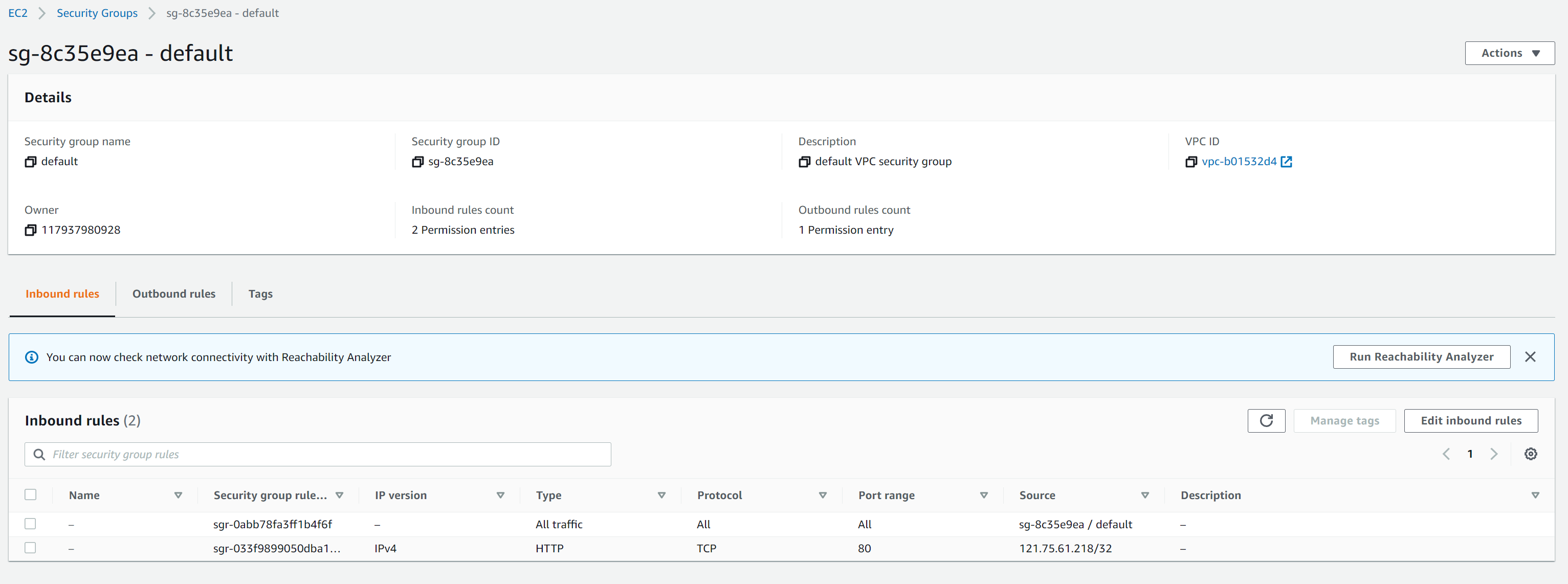1568x584 pixels.
Task: Copy the owner account number
Action: [30, 230]
